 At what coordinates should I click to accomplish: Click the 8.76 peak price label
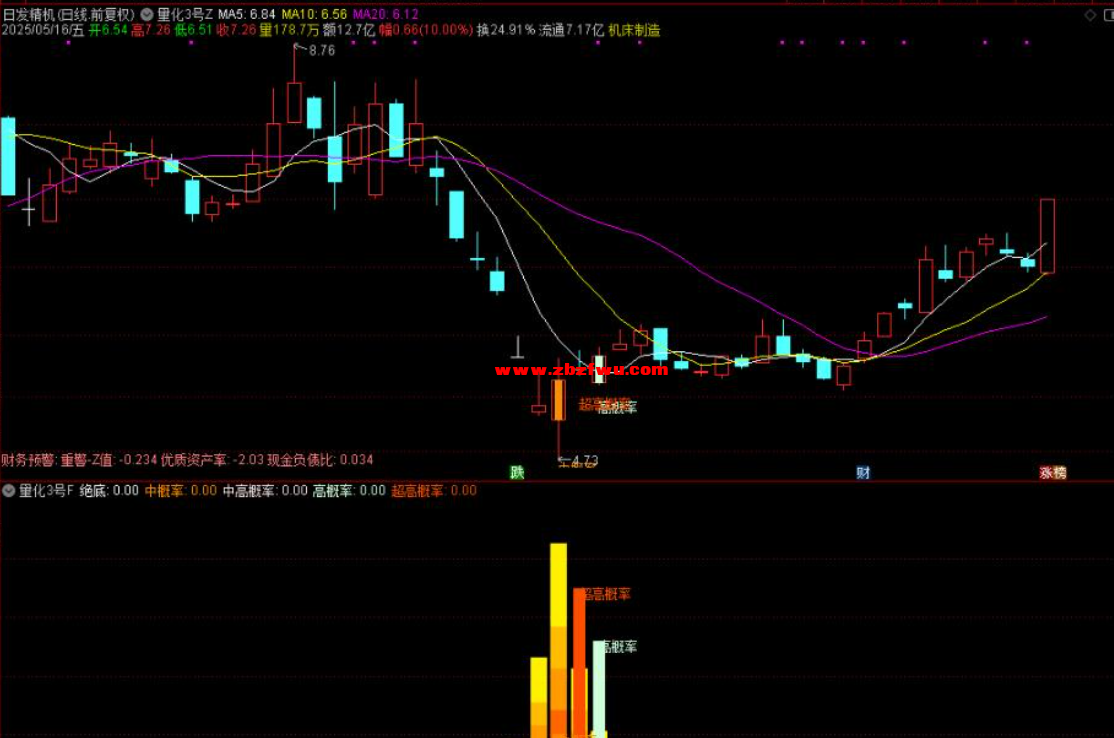[x=322, y=50]
